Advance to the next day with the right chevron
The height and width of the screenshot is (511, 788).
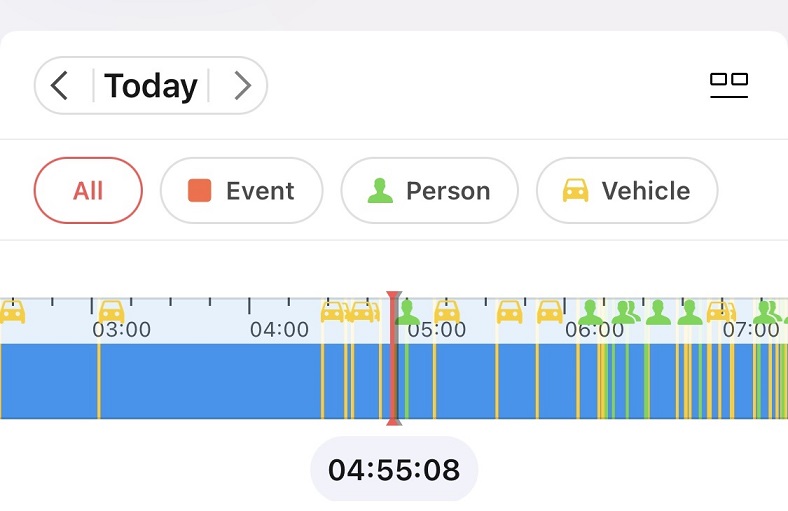coord(241,86)
